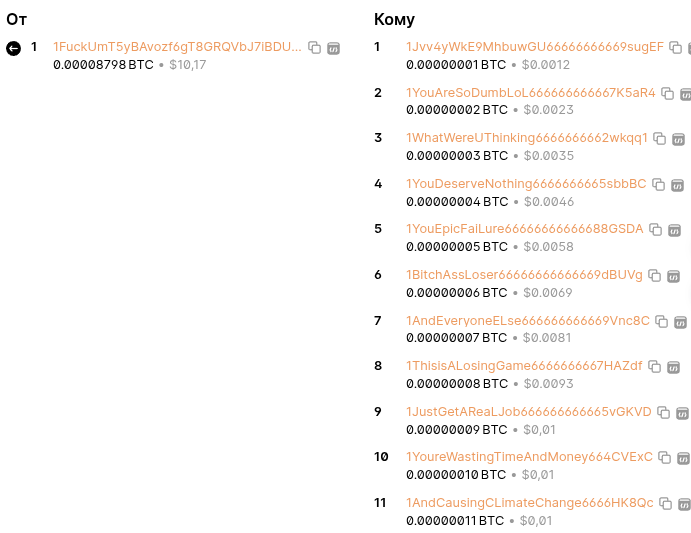The height and width of the screenshot is (533, 691).
Task: Copy the 1YouAreSoDumbLoL address
Action: [668, 93]
